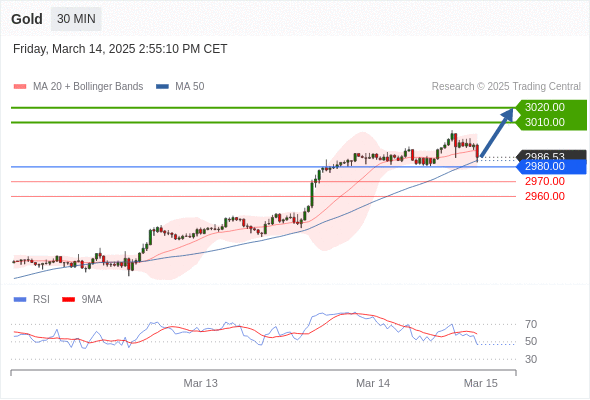The height and width of the screenshot is (400, 590).
Task: Click the Mar 15 axis label
Action: (x=481, y=383)
